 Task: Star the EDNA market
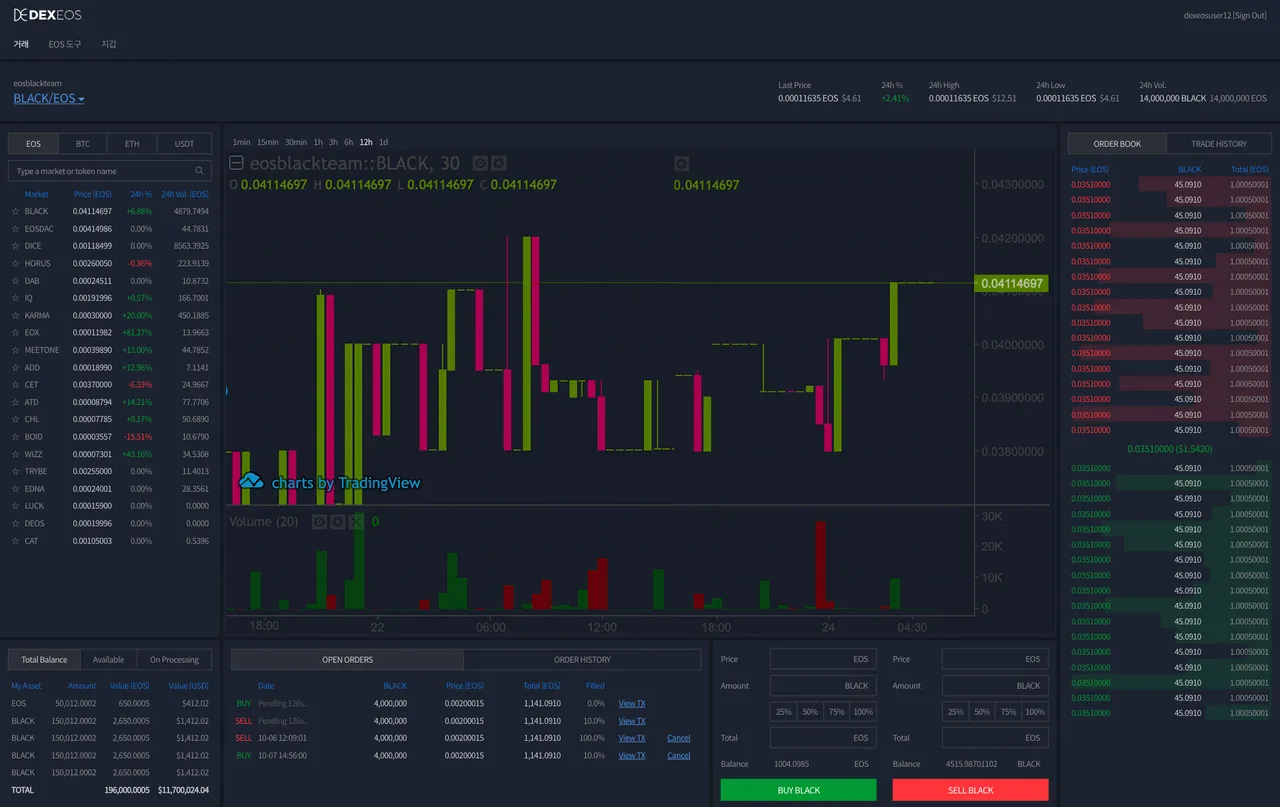click(x=15, y=489)
